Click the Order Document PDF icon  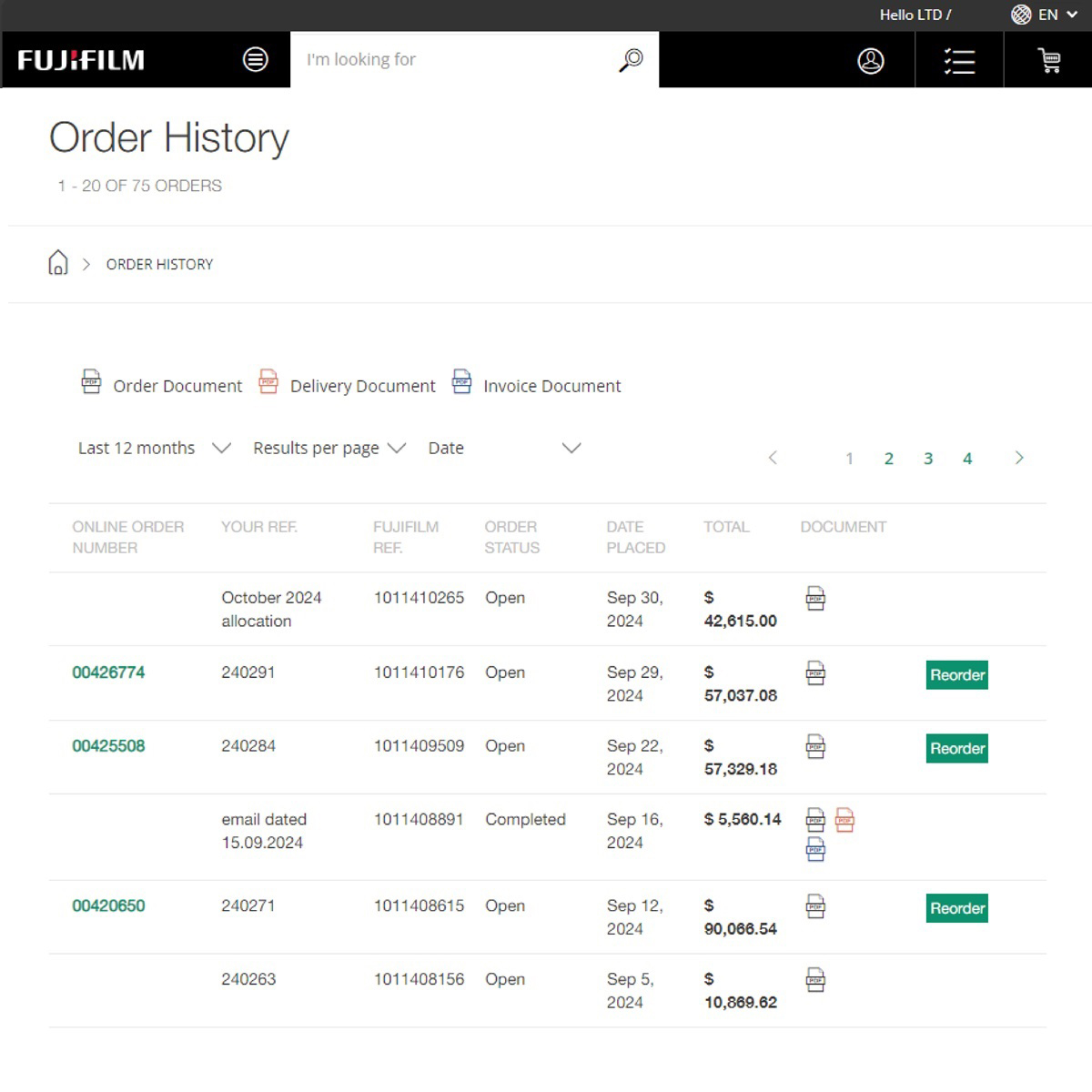(91, 382)
